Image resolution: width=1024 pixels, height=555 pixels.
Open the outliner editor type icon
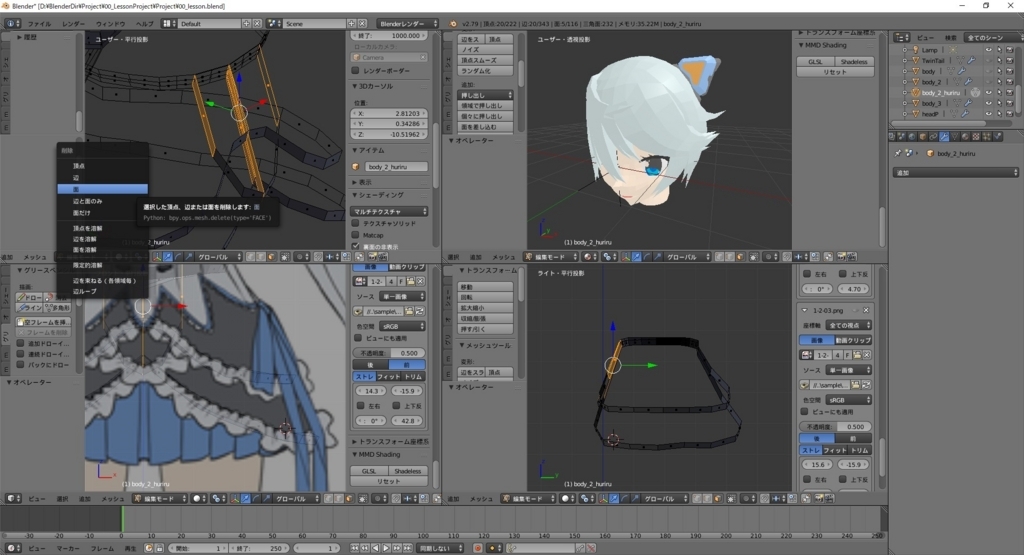click(901, 37)
